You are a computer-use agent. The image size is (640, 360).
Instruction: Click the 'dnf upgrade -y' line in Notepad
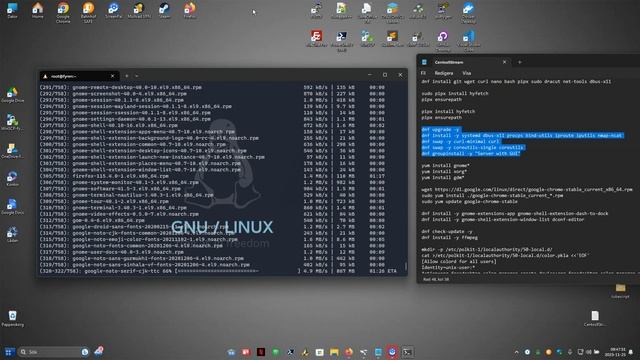click(x=440, y=129)
